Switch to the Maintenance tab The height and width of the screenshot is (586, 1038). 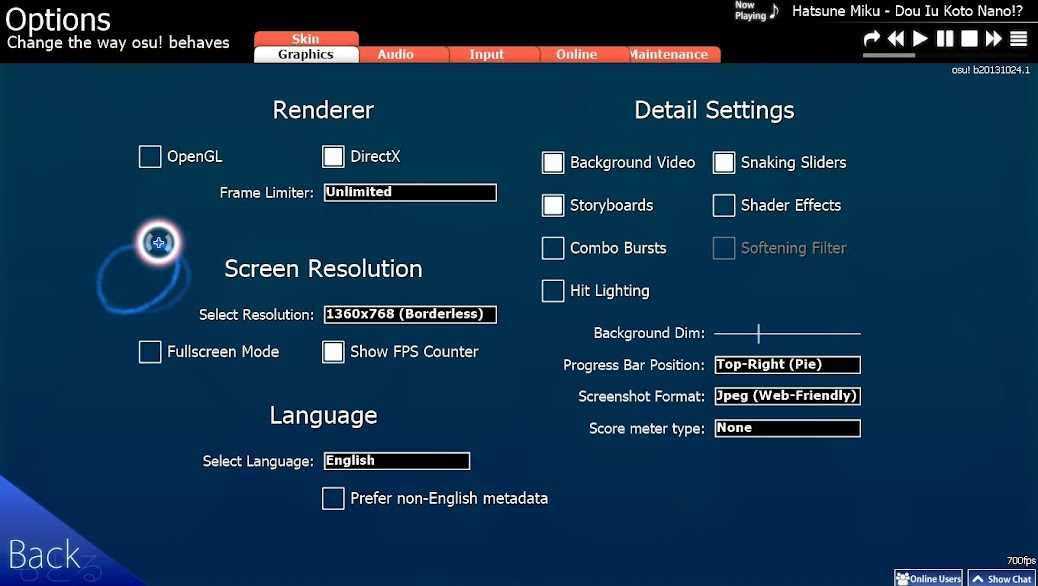tap(669, 54)
